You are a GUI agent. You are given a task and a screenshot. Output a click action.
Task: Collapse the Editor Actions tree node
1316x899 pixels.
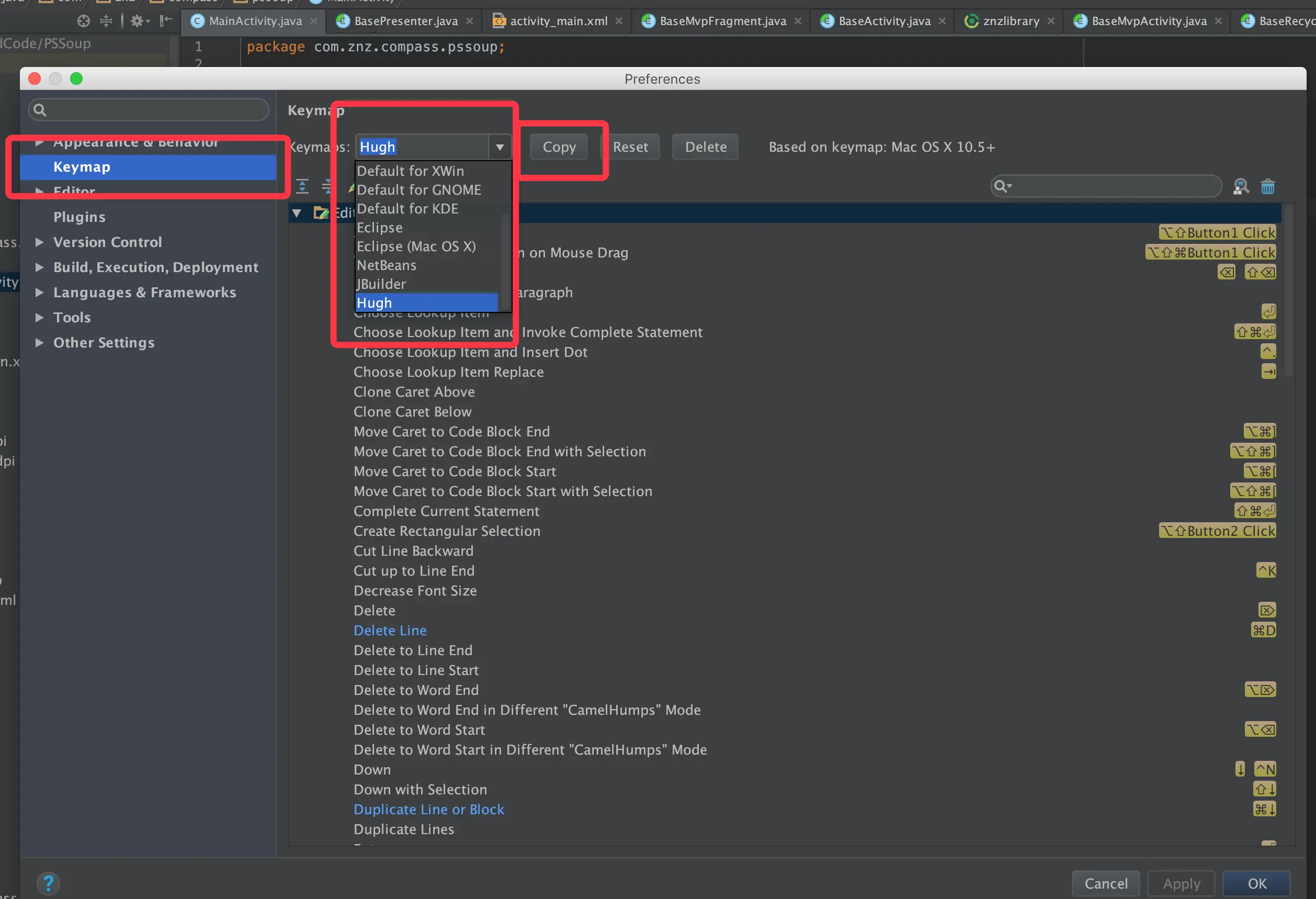(x=297, y=213)
